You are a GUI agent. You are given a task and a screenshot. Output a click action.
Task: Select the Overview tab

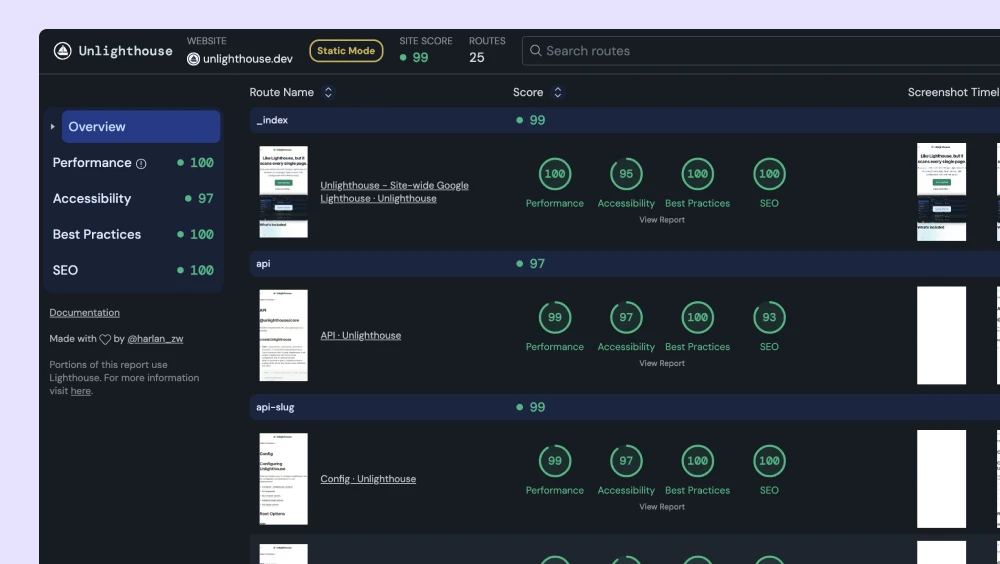tap(141, 126)
